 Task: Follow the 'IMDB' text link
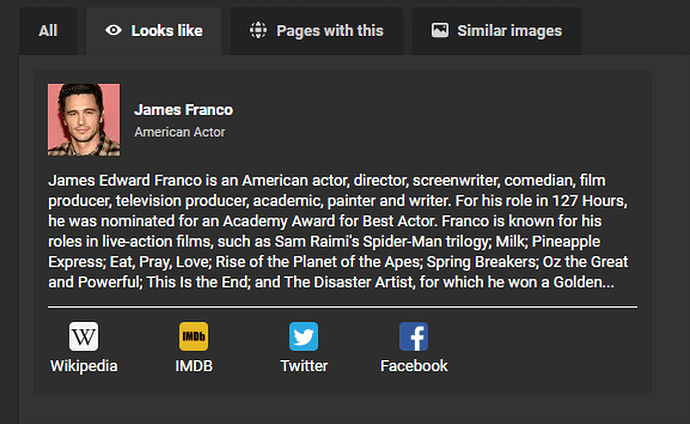pyautogui.click(x=194, y=366)
